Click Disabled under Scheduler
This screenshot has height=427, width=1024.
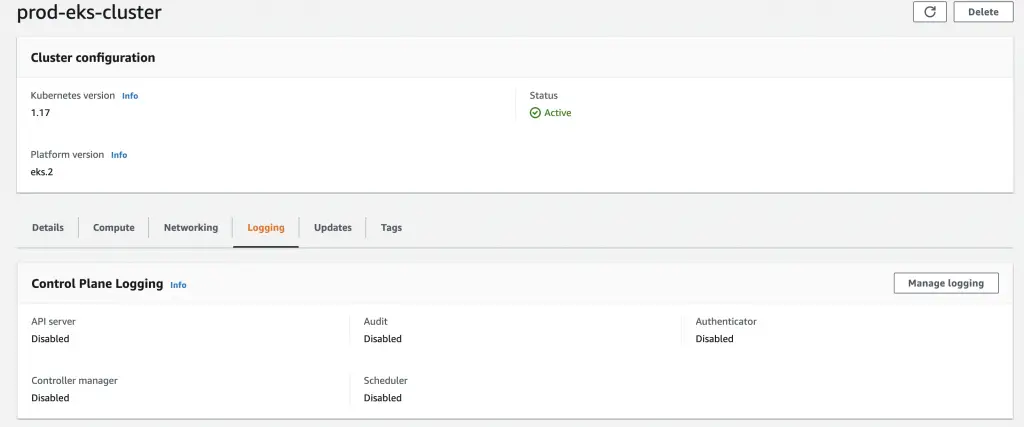click(383, 398)
